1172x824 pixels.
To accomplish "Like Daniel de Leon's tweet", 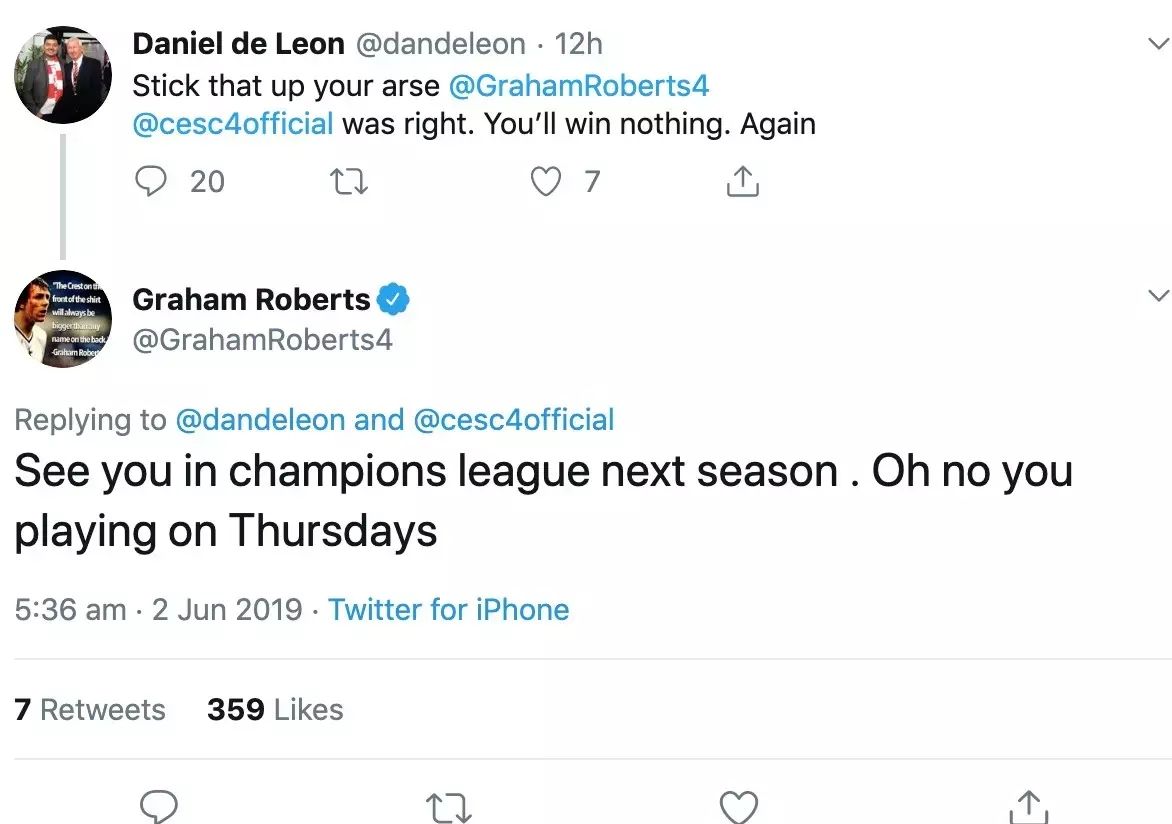I will coord(545,181).
